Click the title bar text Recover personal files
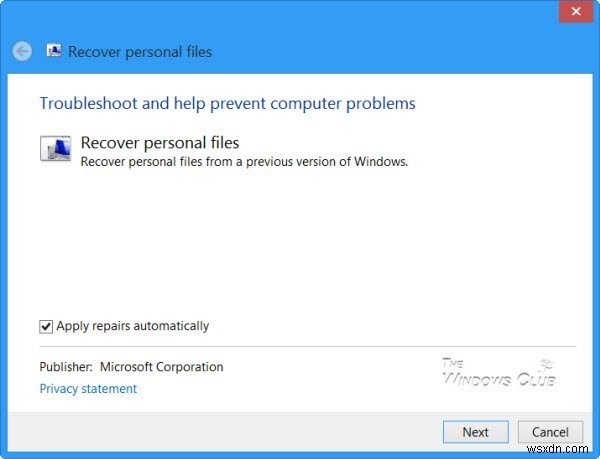The width and height of the screenshot is (600, 459). coord(140,52)
